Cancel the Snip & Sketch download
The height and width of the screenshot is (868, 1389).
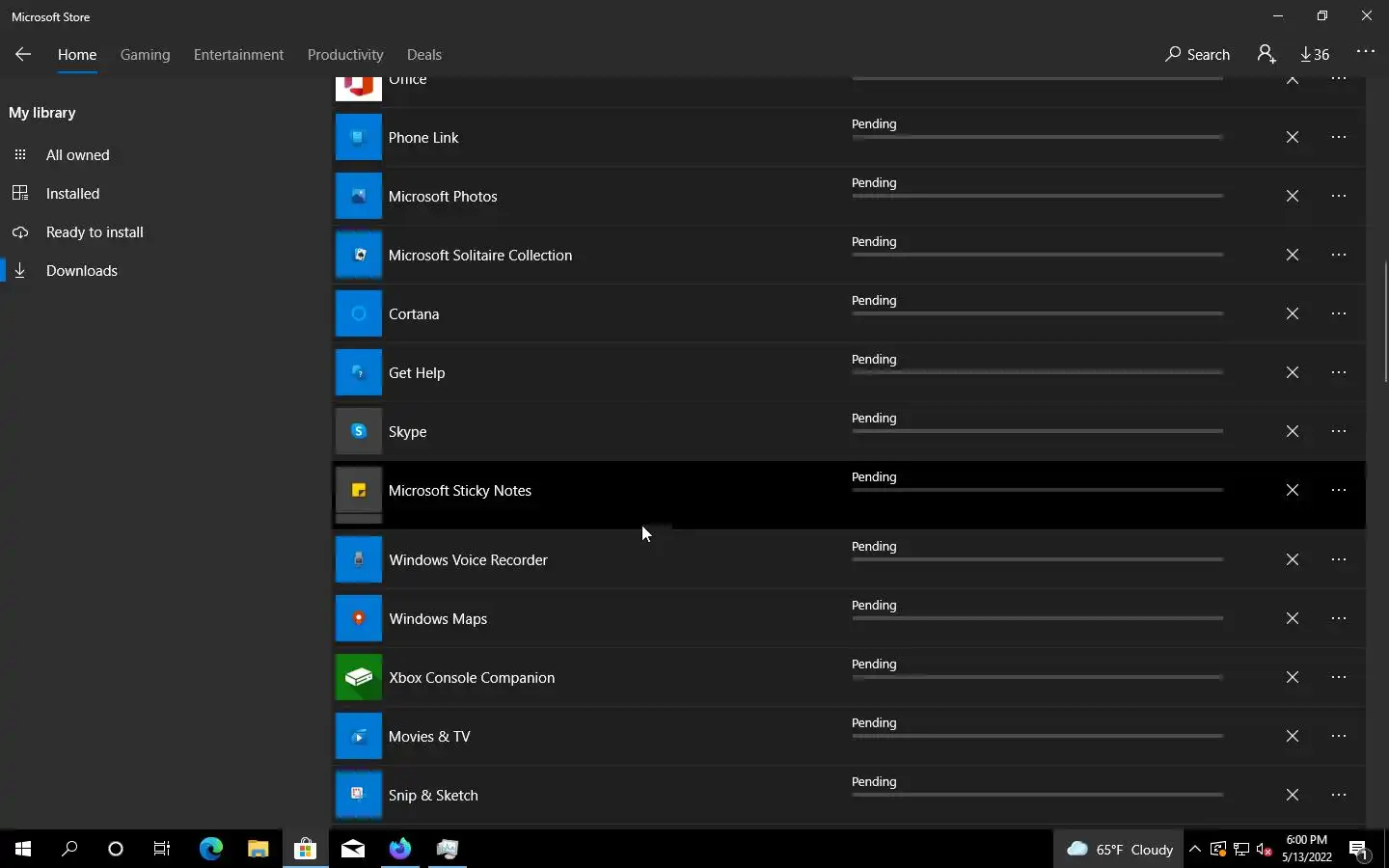pyautogui.click(x=1293, y=795)
